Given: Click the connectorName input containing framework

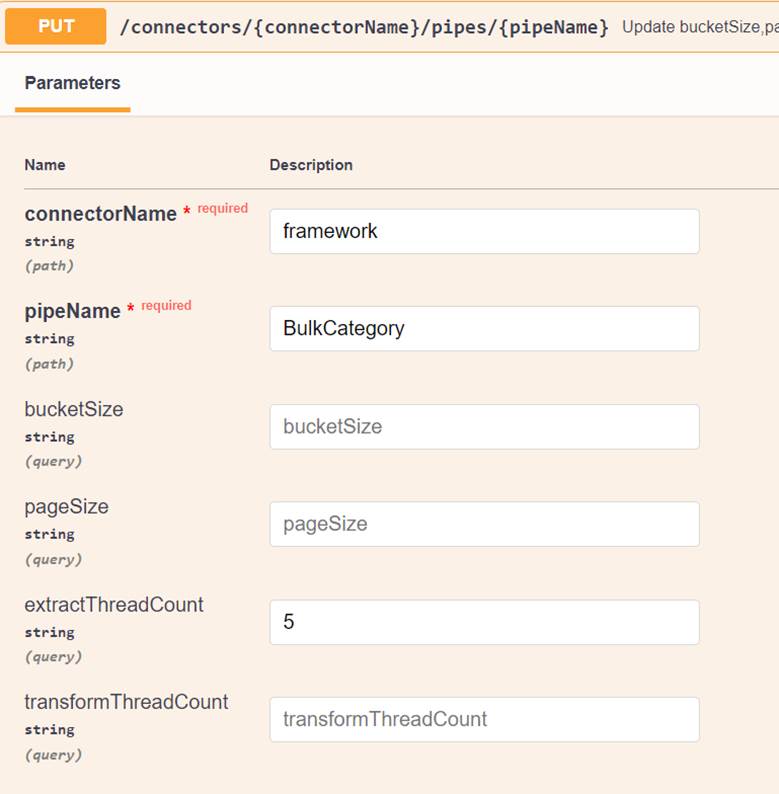Looking at the screenshot, I should [x=485, y=231].
